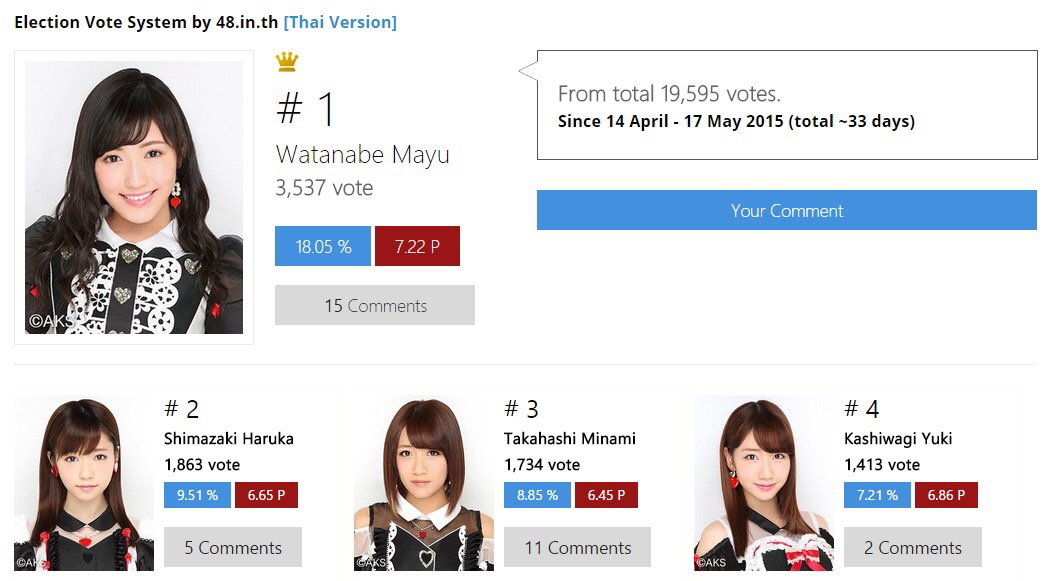Click the Watanabe Mayu name text
This screenshot has width=1044, height=581.
point(363,154)
